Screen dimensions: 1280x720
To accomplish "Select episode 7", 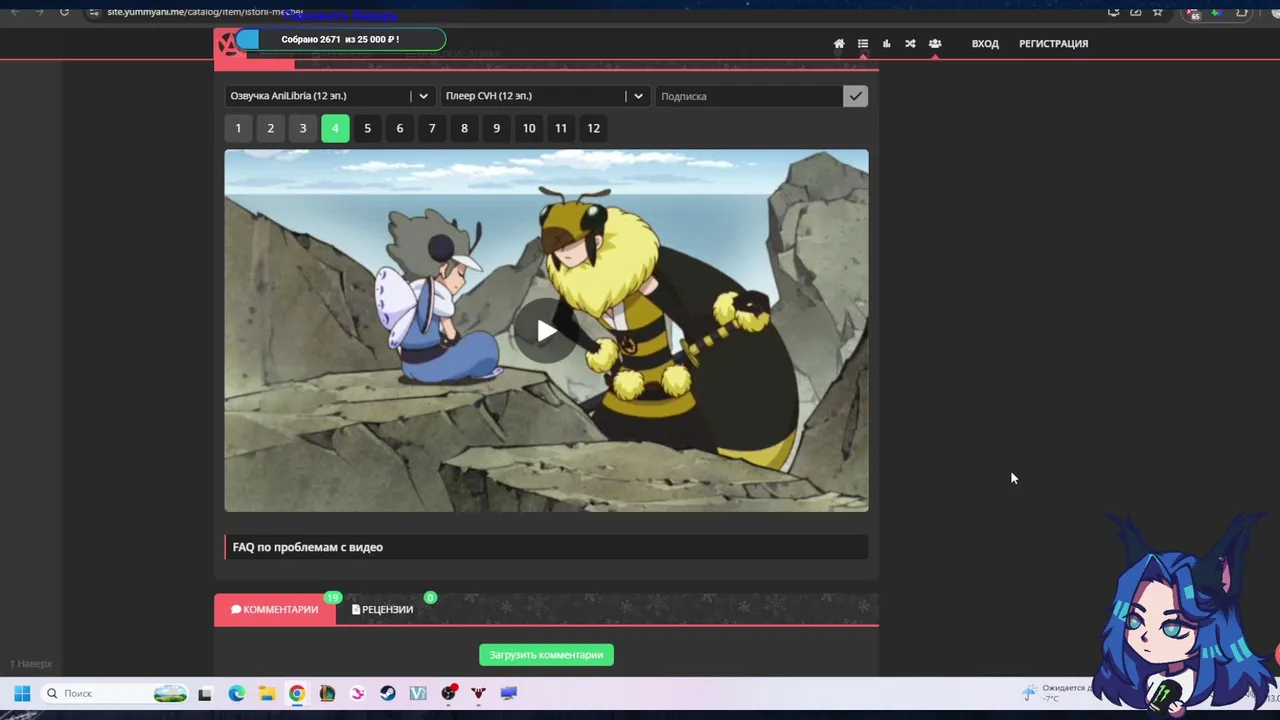I will [x=432, y=128].
